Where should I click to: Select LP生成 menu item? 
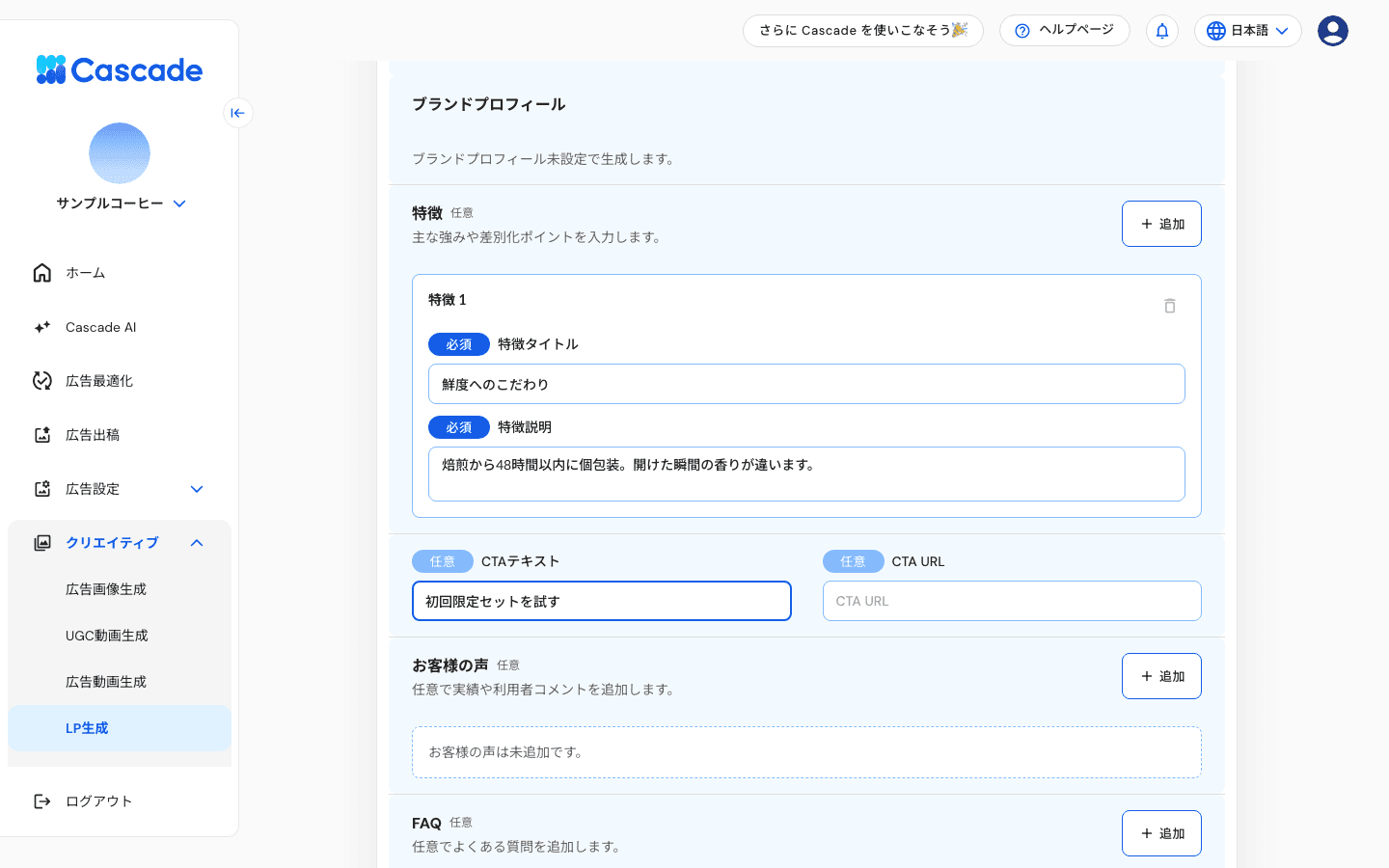(x=120, y=728)
